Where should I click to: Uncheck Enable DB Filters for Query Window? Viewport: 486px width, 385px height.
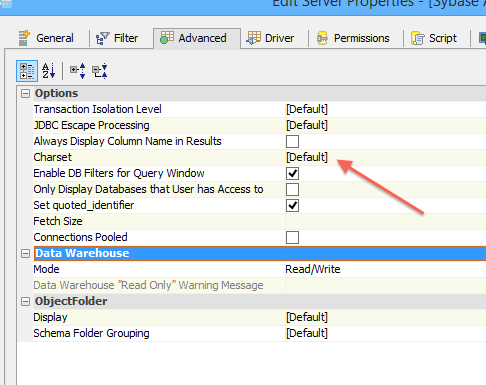point(292,173)
